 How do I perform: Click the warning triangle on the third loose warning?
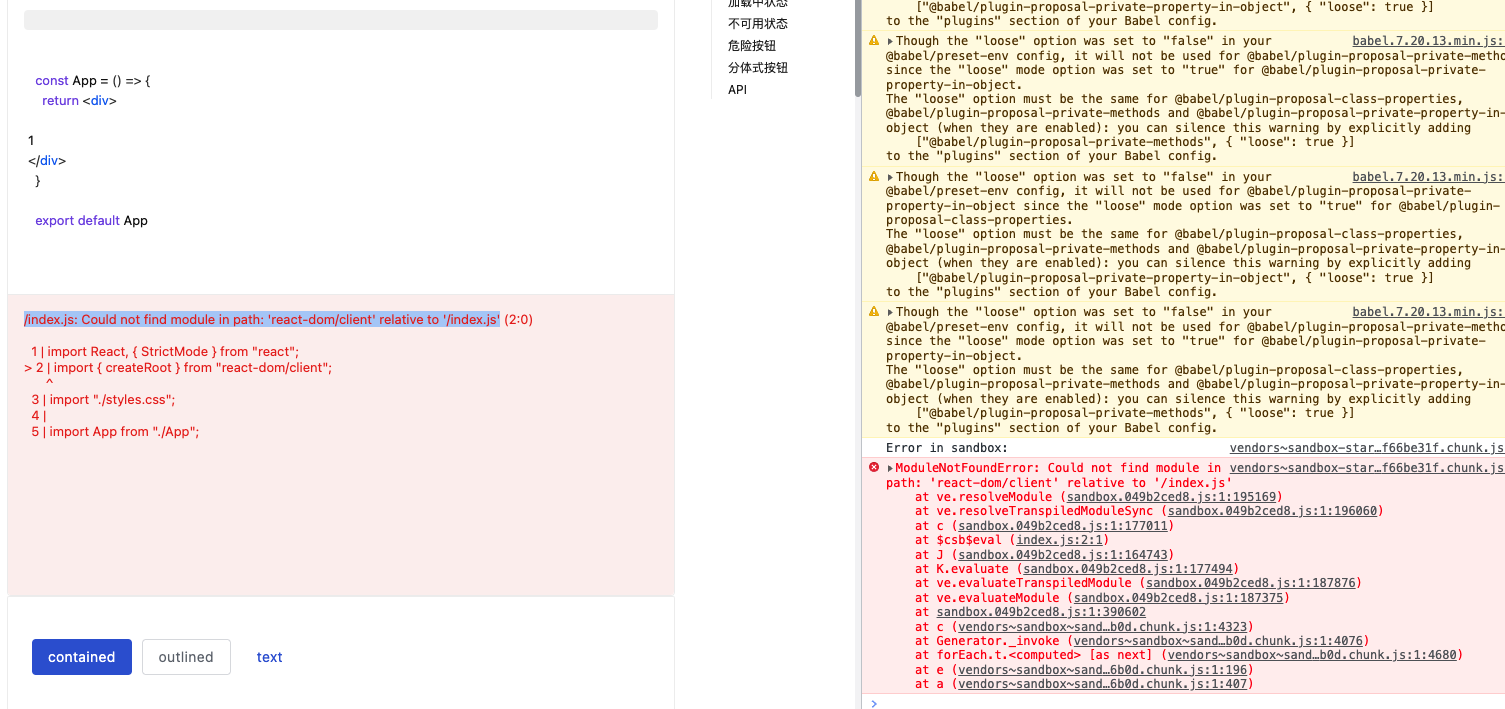[x=873, y=311]
